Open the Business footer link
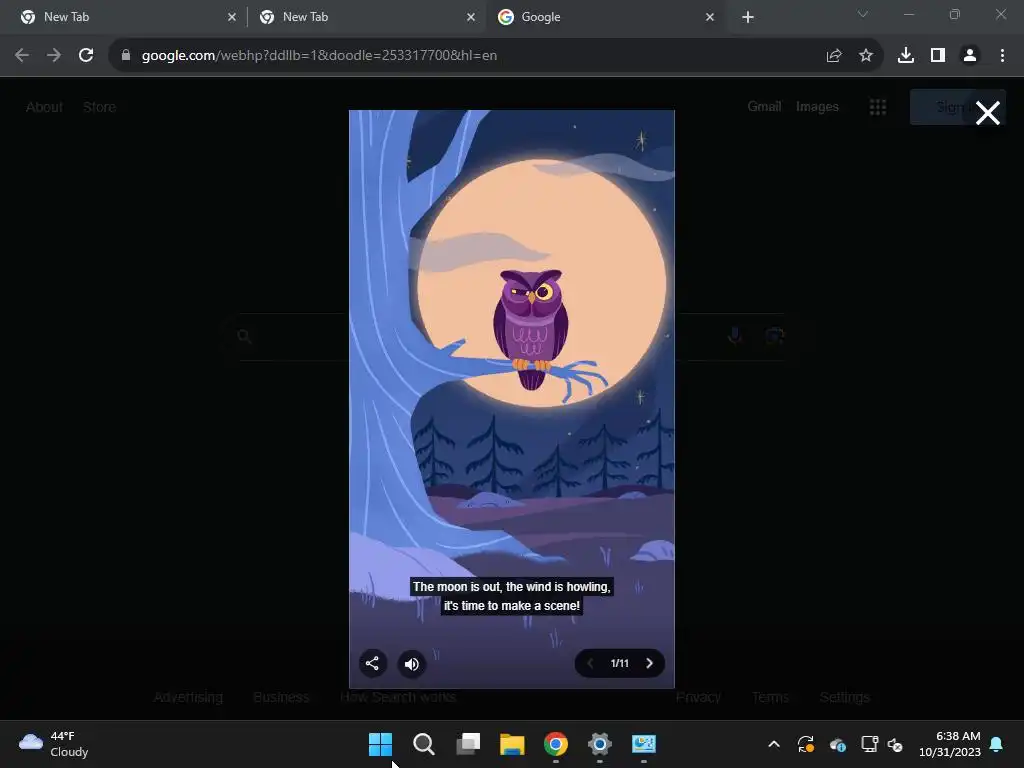 pyautogui.click(x=281, y=697)
